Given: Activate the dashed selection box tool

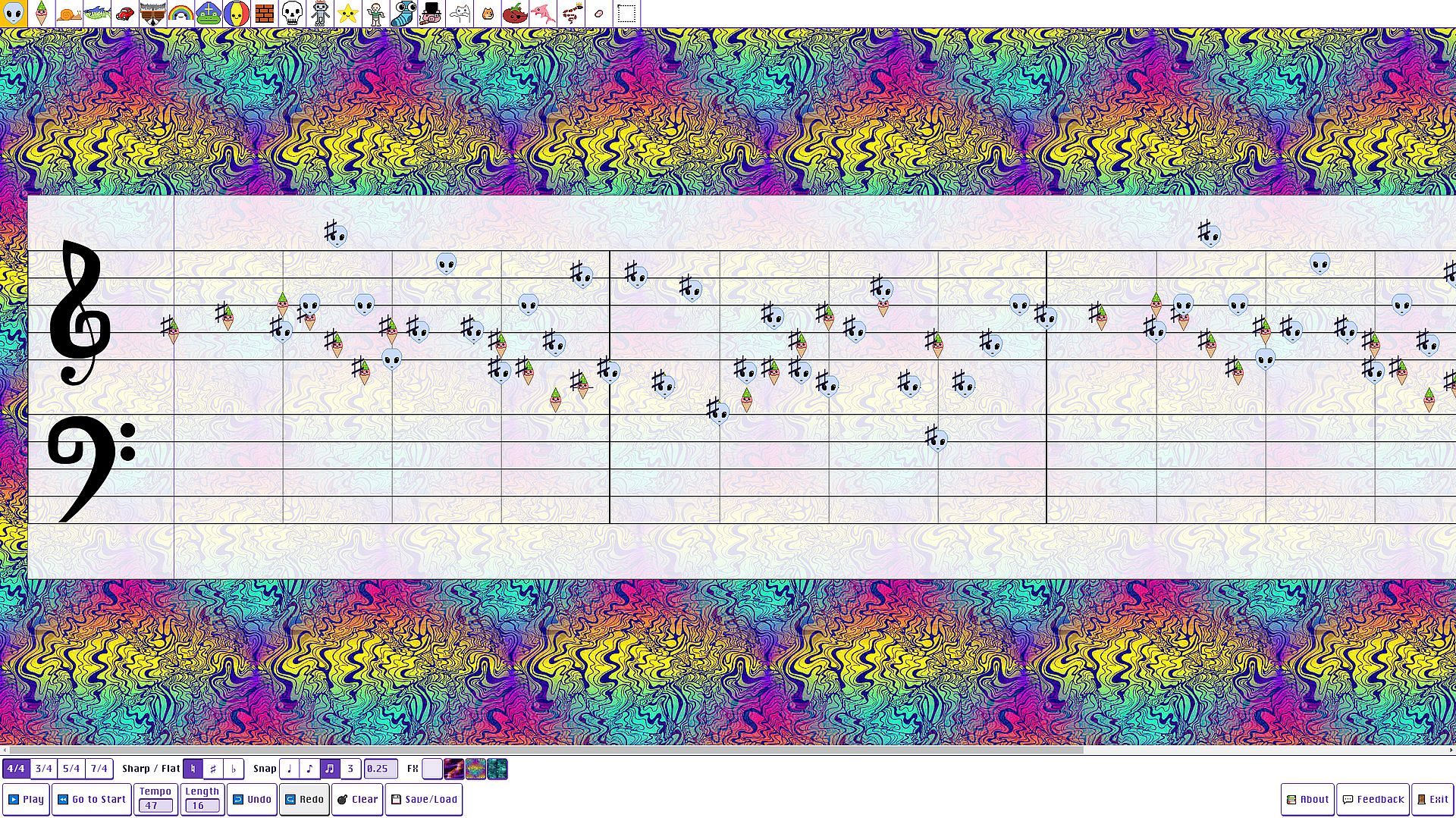Looking at the screenshot, I should [x=626, y=14].
